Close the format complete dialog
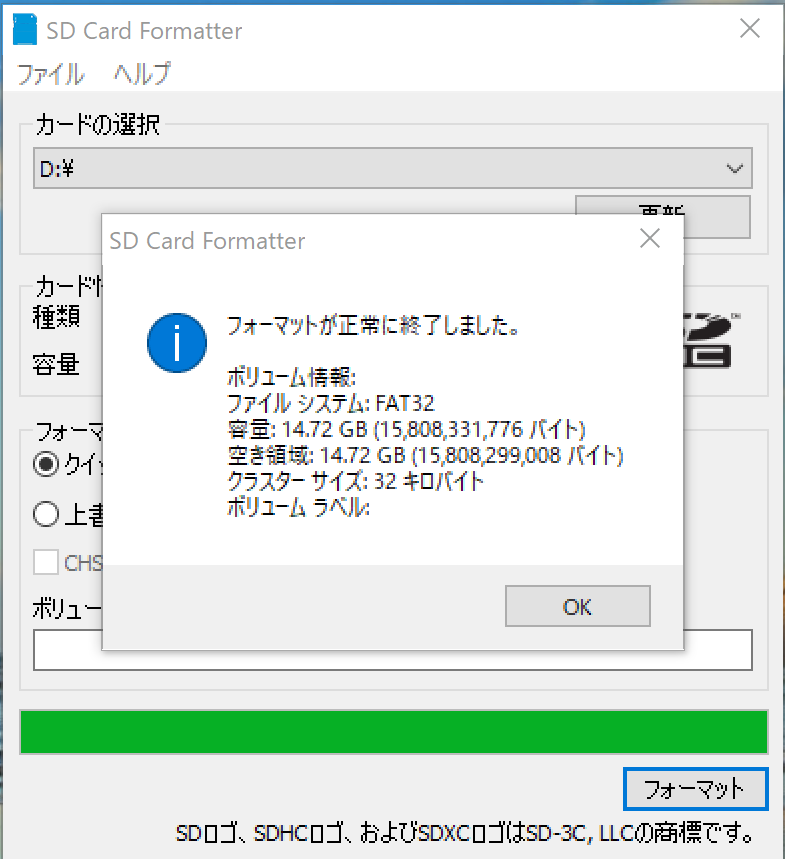Screen dimensions: 785x859 point(650,239)
